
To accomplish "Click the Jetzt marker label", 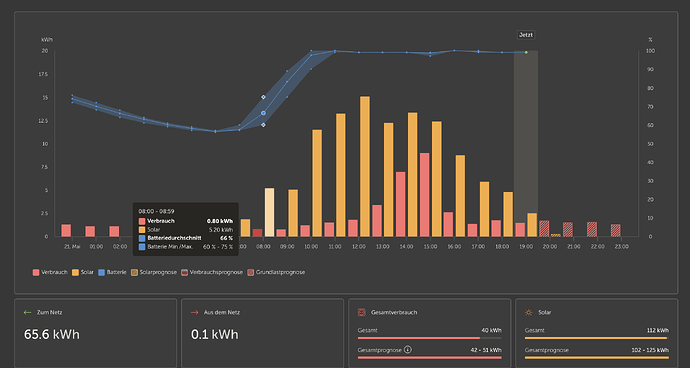I will point(526,35).
